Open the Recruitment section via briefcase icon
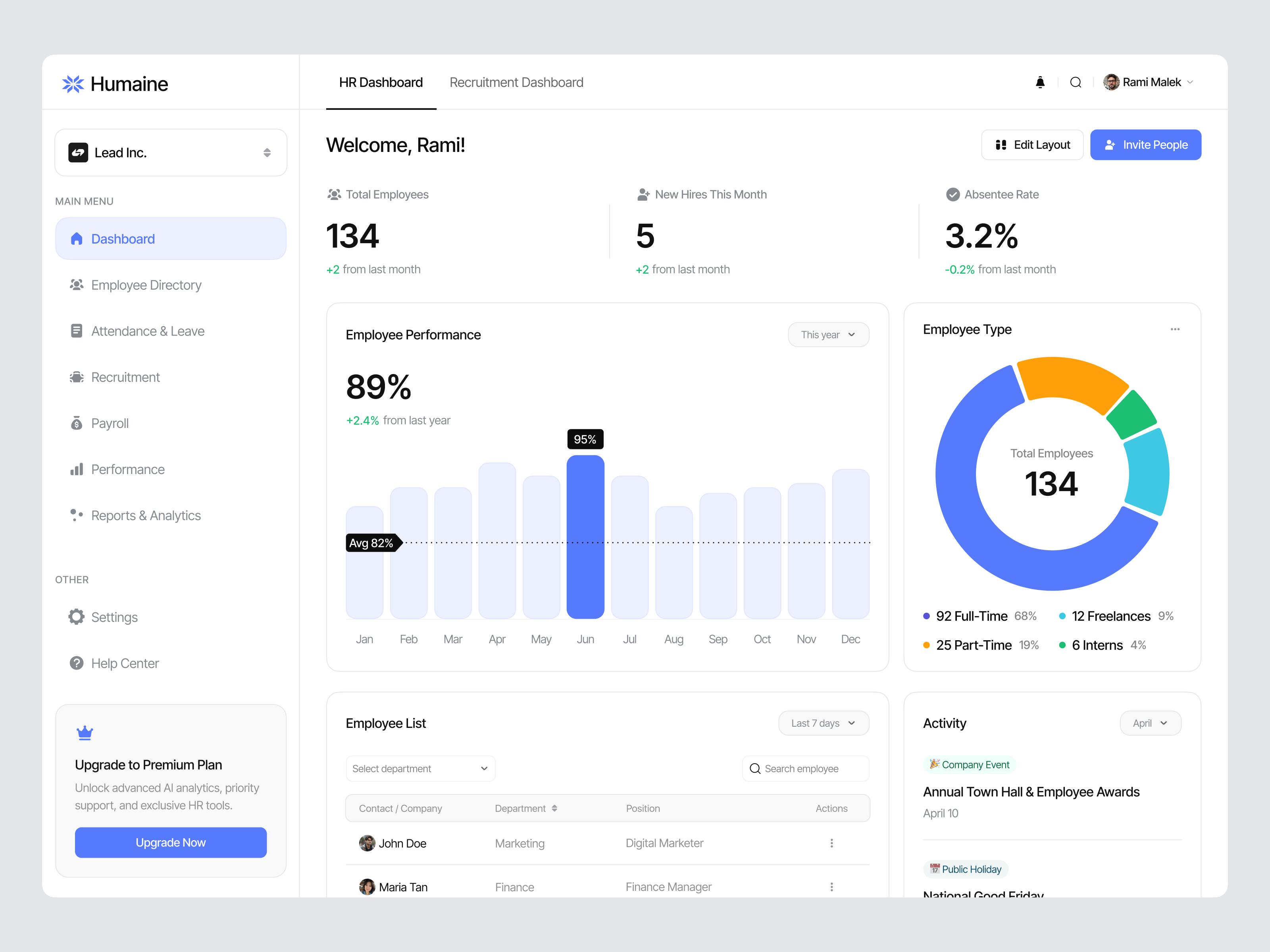Viewport: 1270px width, 952px height. click(x=77, y=377)
